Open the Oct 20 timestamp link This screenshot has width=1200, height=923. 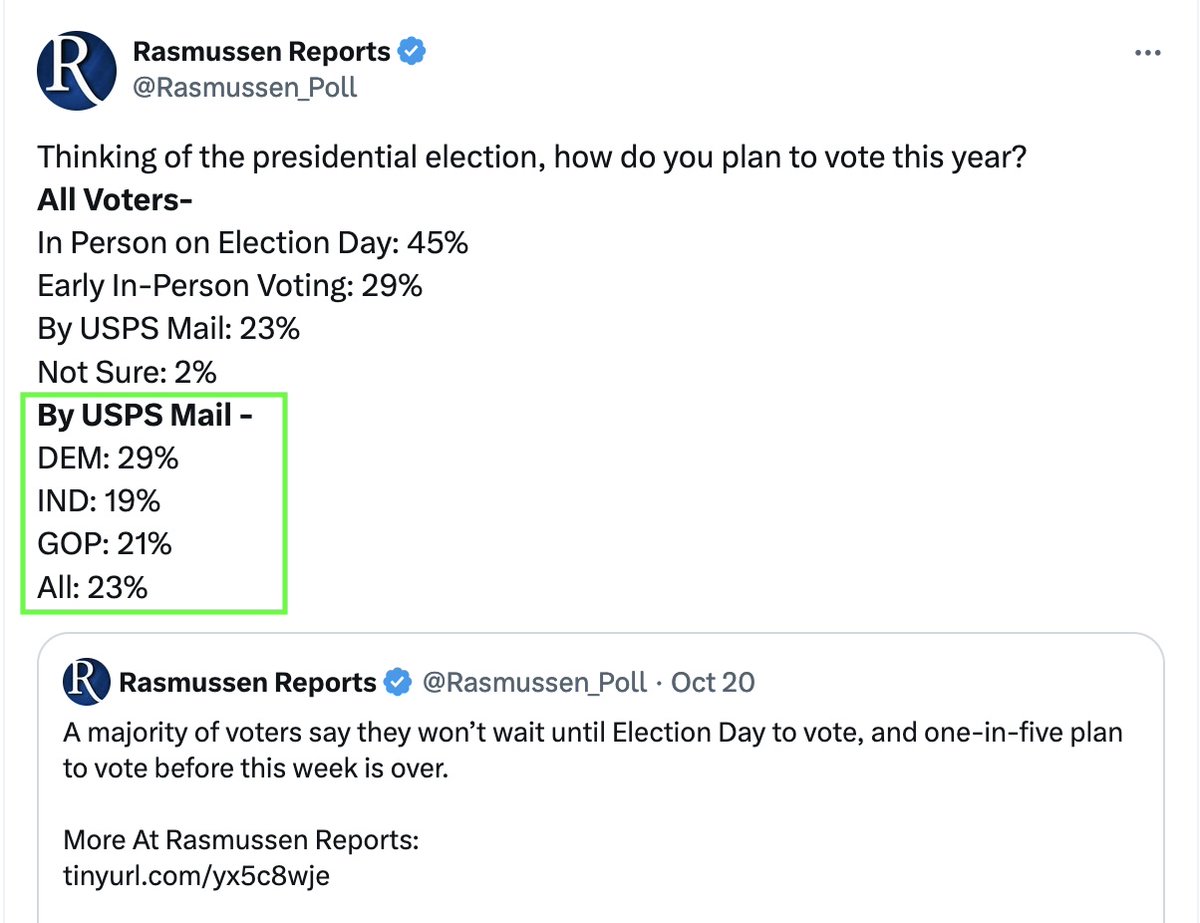point(713,683)
